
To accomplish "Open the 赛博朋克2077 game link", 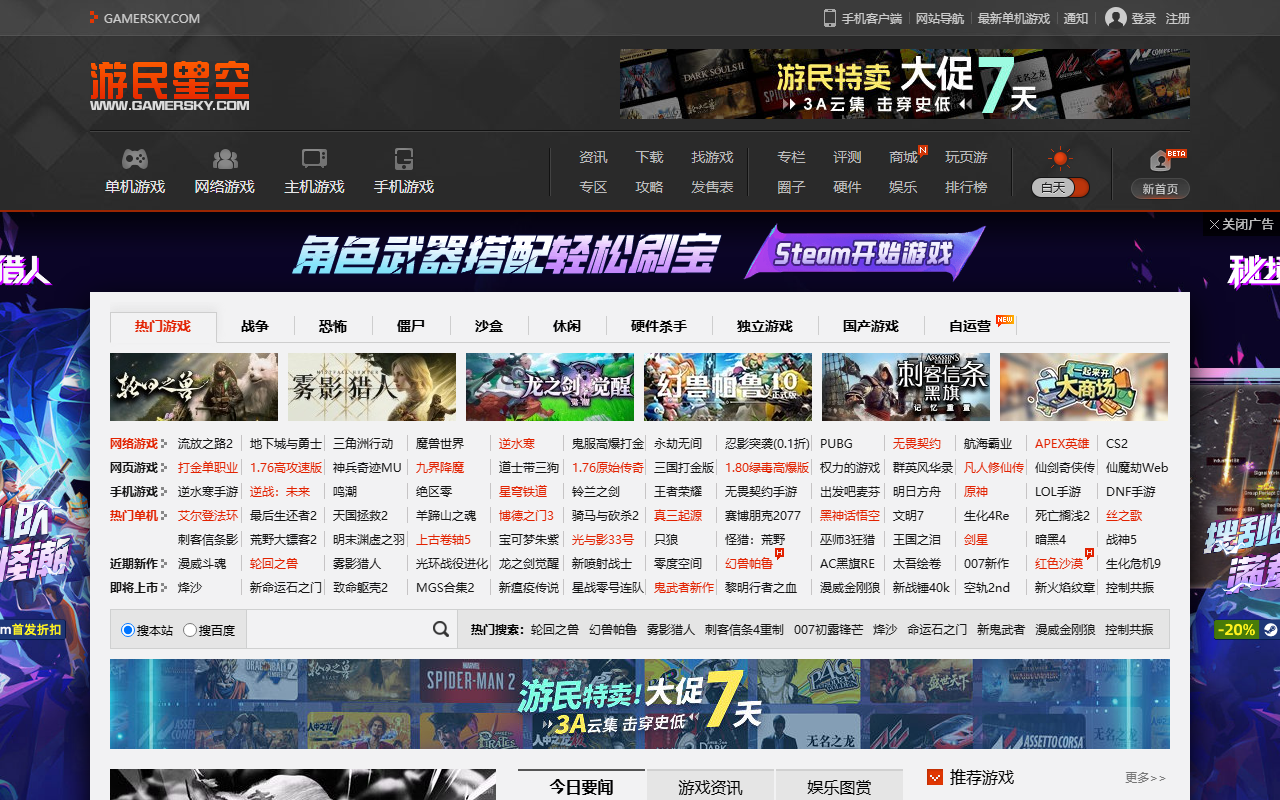I will (x=763, y=515).
